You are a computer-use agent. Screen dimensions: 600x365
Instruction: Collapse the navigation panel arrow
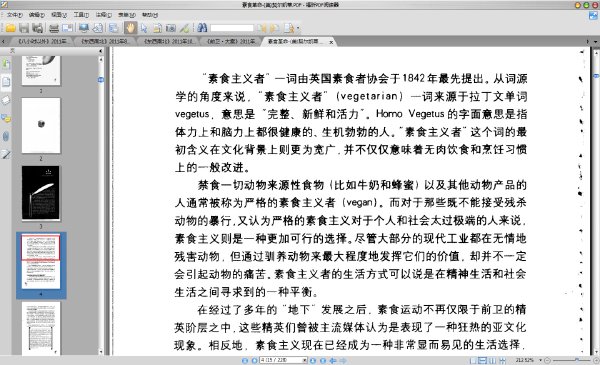(101, 51)
